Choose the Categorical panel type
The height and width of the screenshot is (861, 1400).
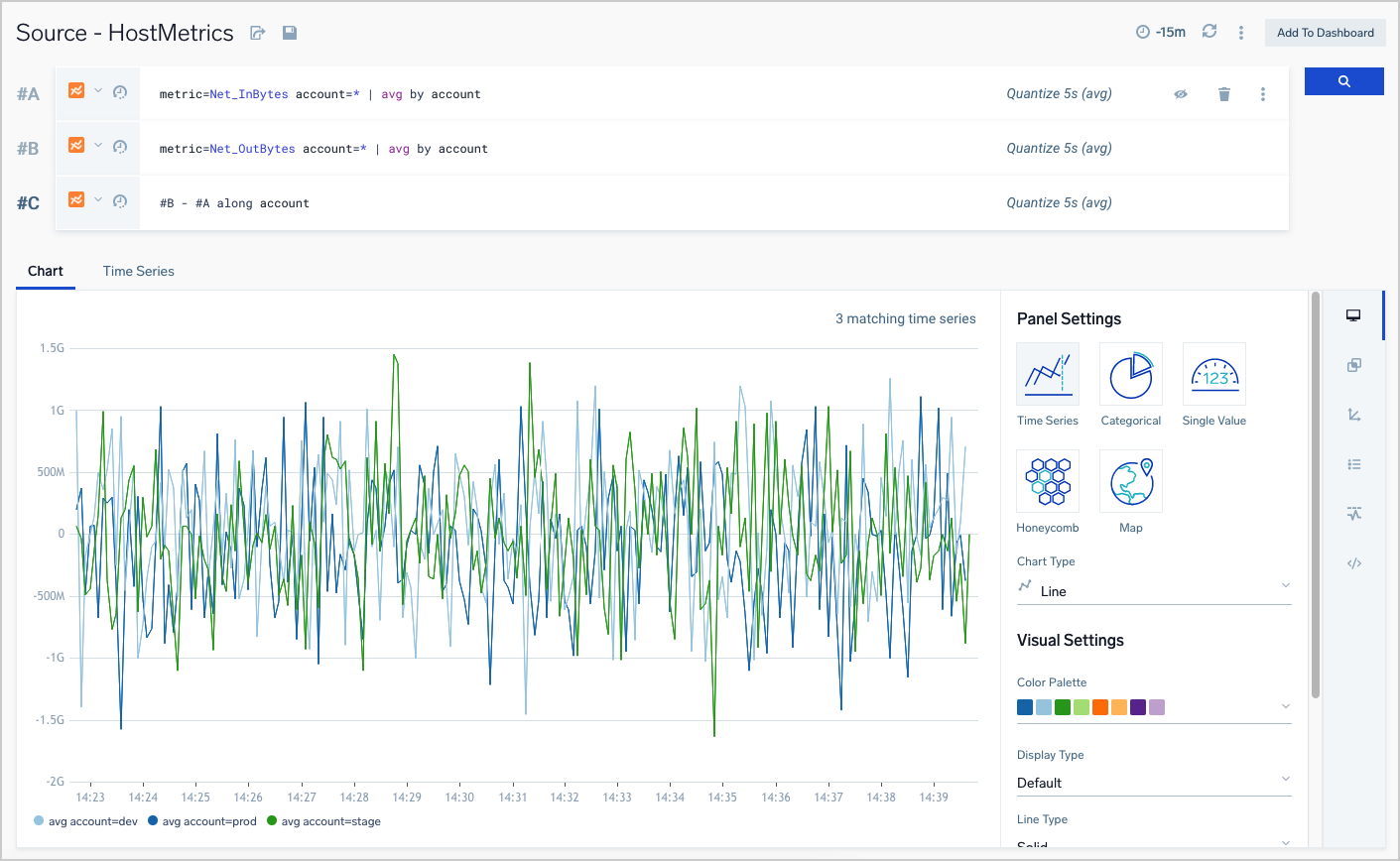(1130, 374)
